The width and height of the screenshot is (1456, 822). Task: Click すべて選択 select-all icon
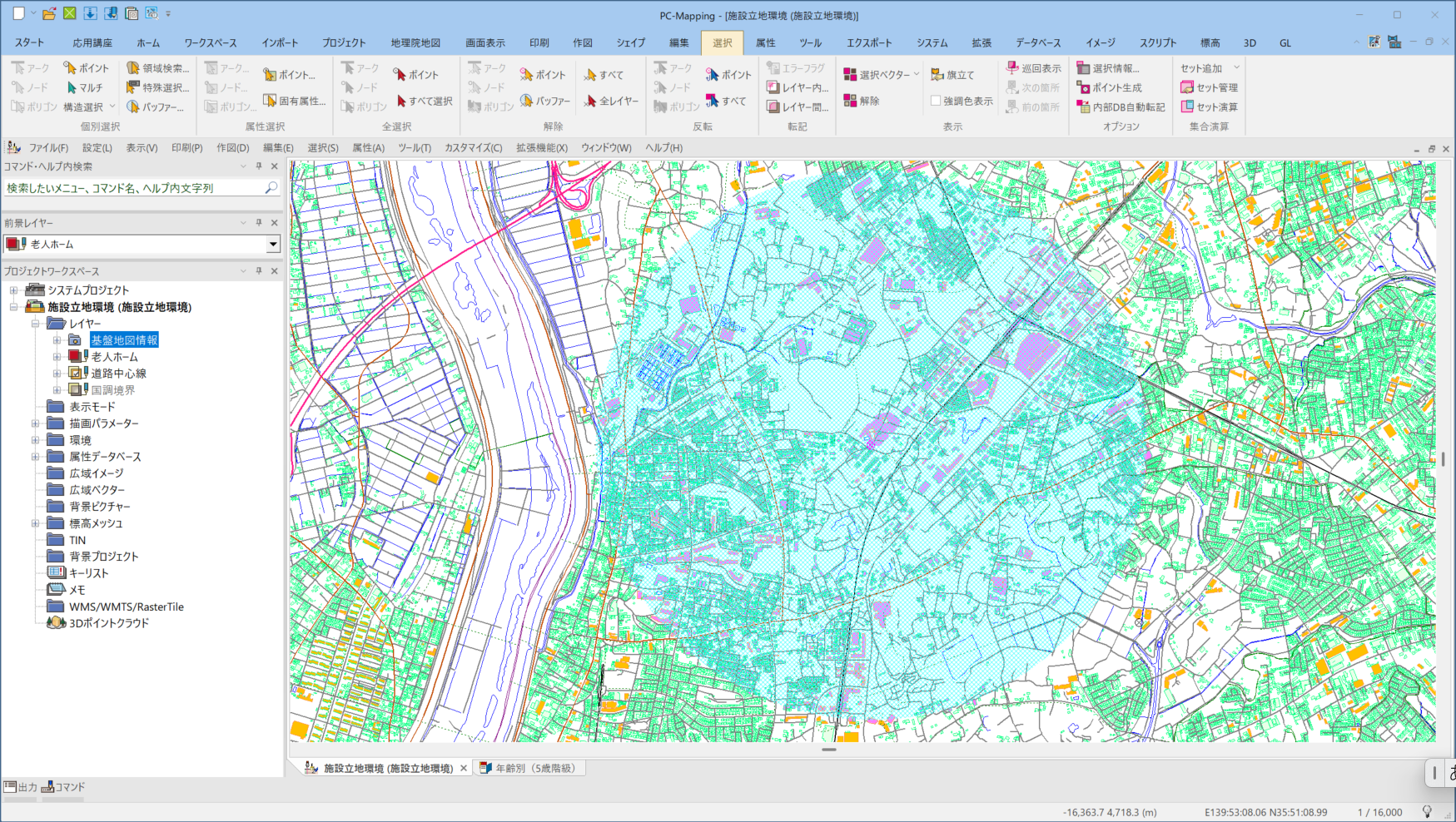[401, 101]
